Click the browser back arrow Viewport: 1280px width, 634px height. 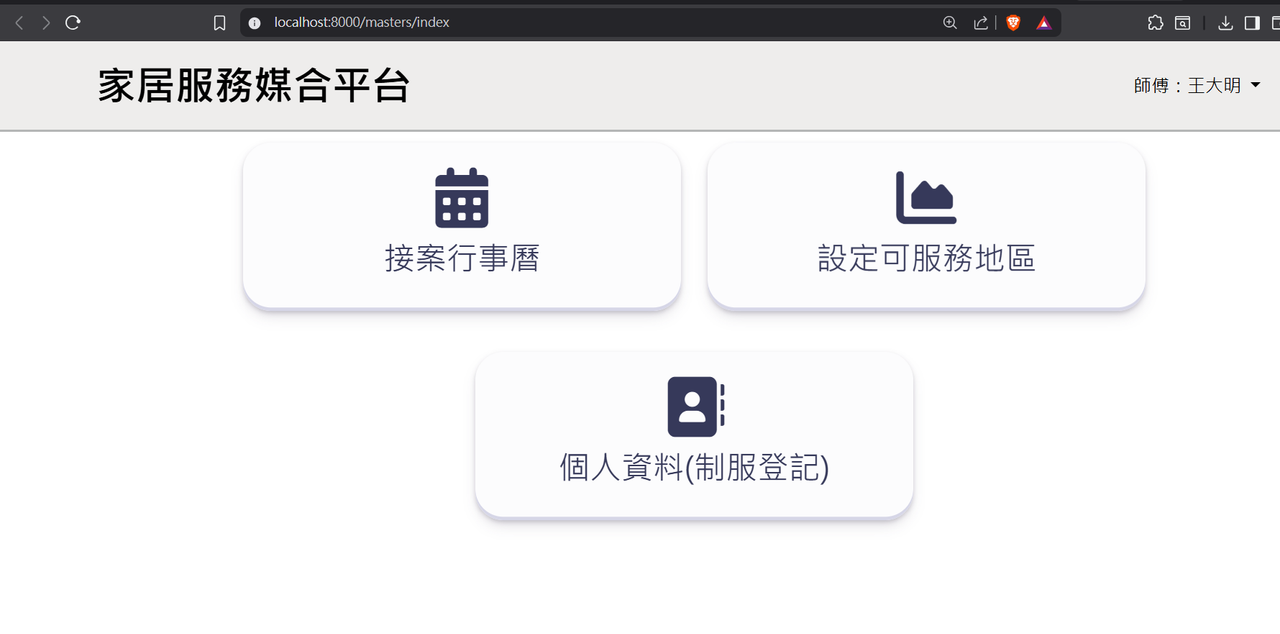tap(19, 22)
